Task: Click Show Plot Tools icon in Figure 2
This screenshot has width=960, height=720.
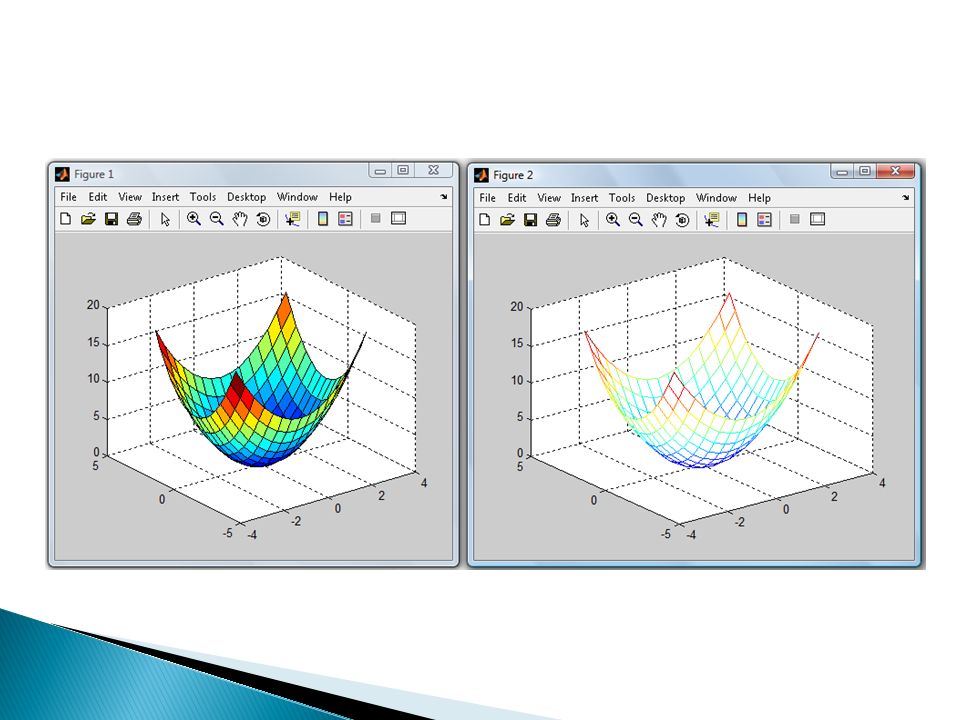Action: click(x=817, y=219)
